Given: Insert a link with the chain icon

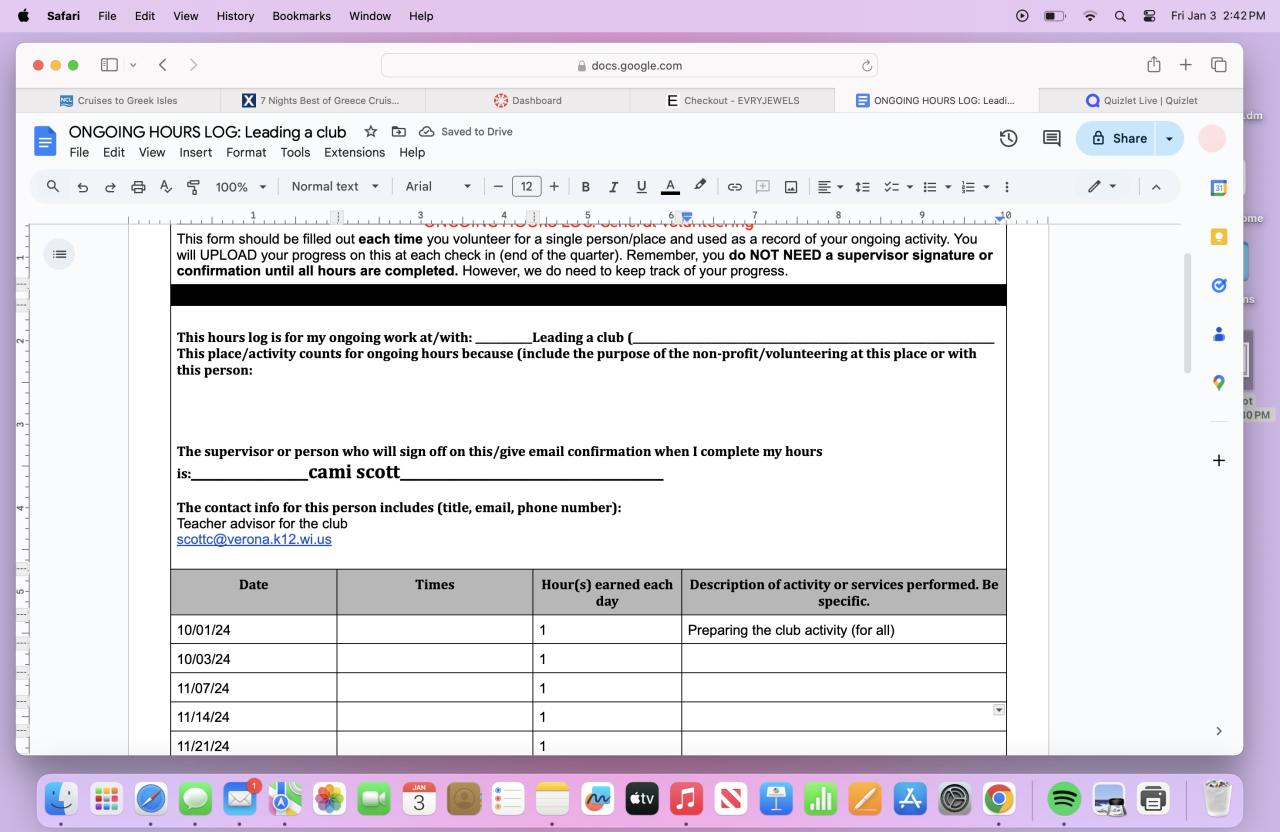Looking at the screenshot, I should coord(734,187).
